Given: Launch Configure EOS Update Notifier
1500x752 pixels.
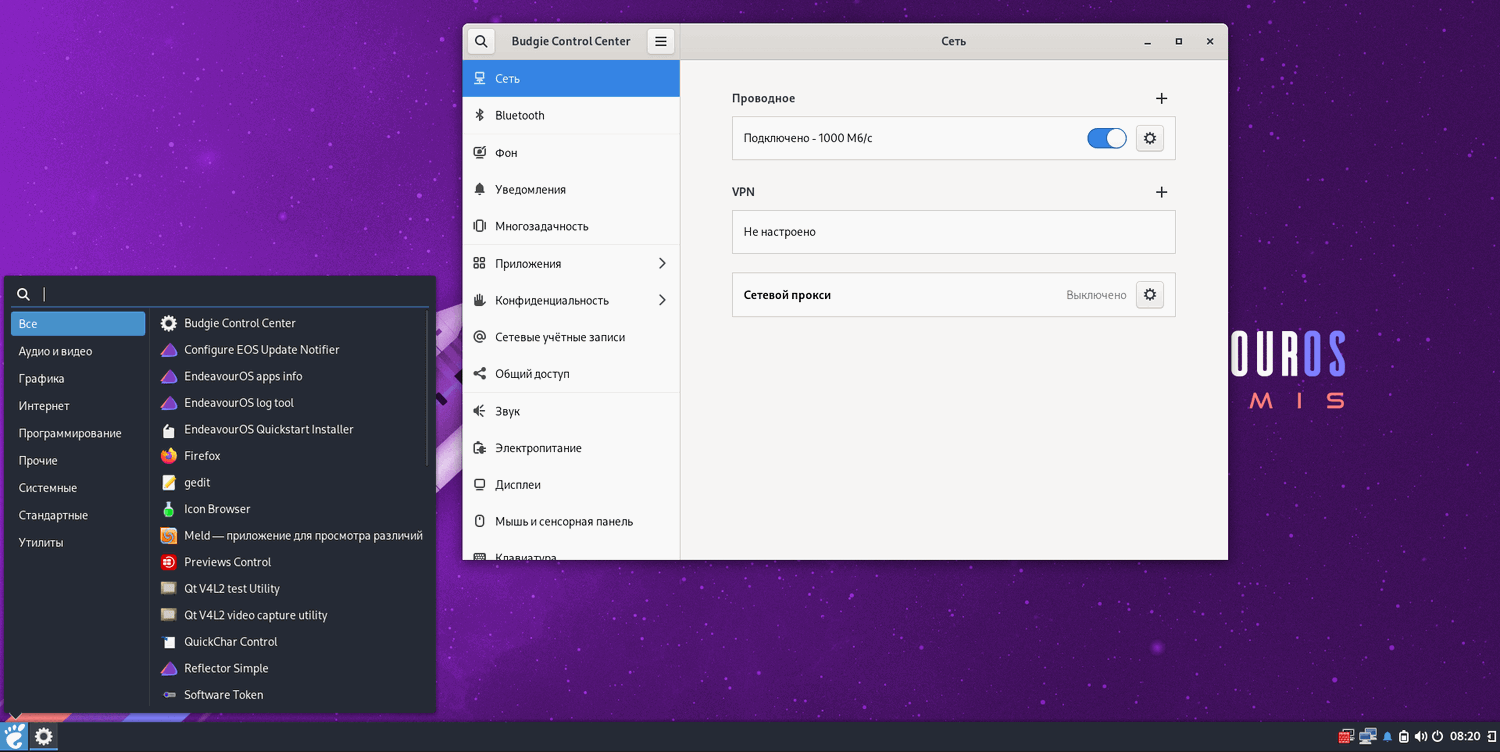Looking at the screenshot, I should 290,350.
